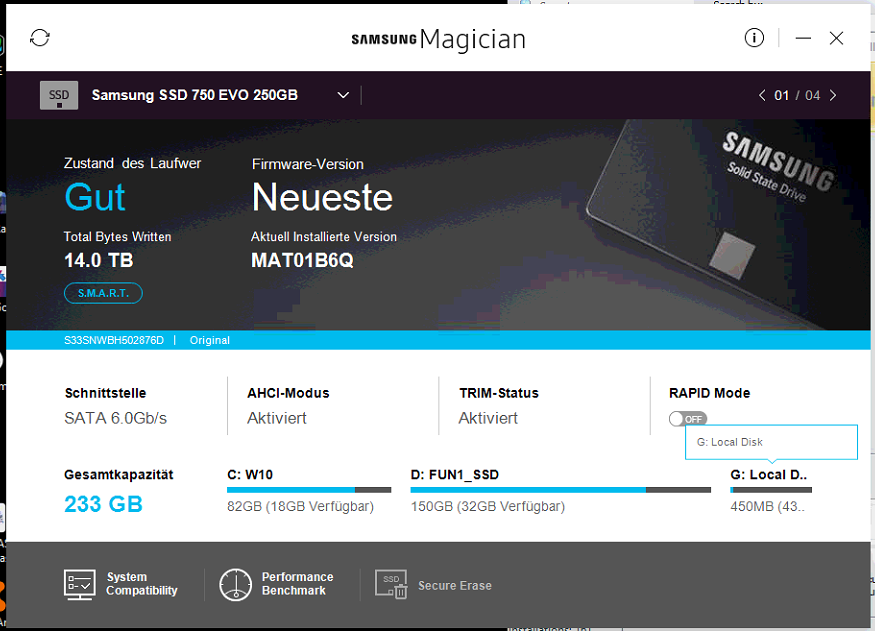Click the refresh icon in Magician header
The width and height of the screenshot is (875, 631).
click(40, 38)
